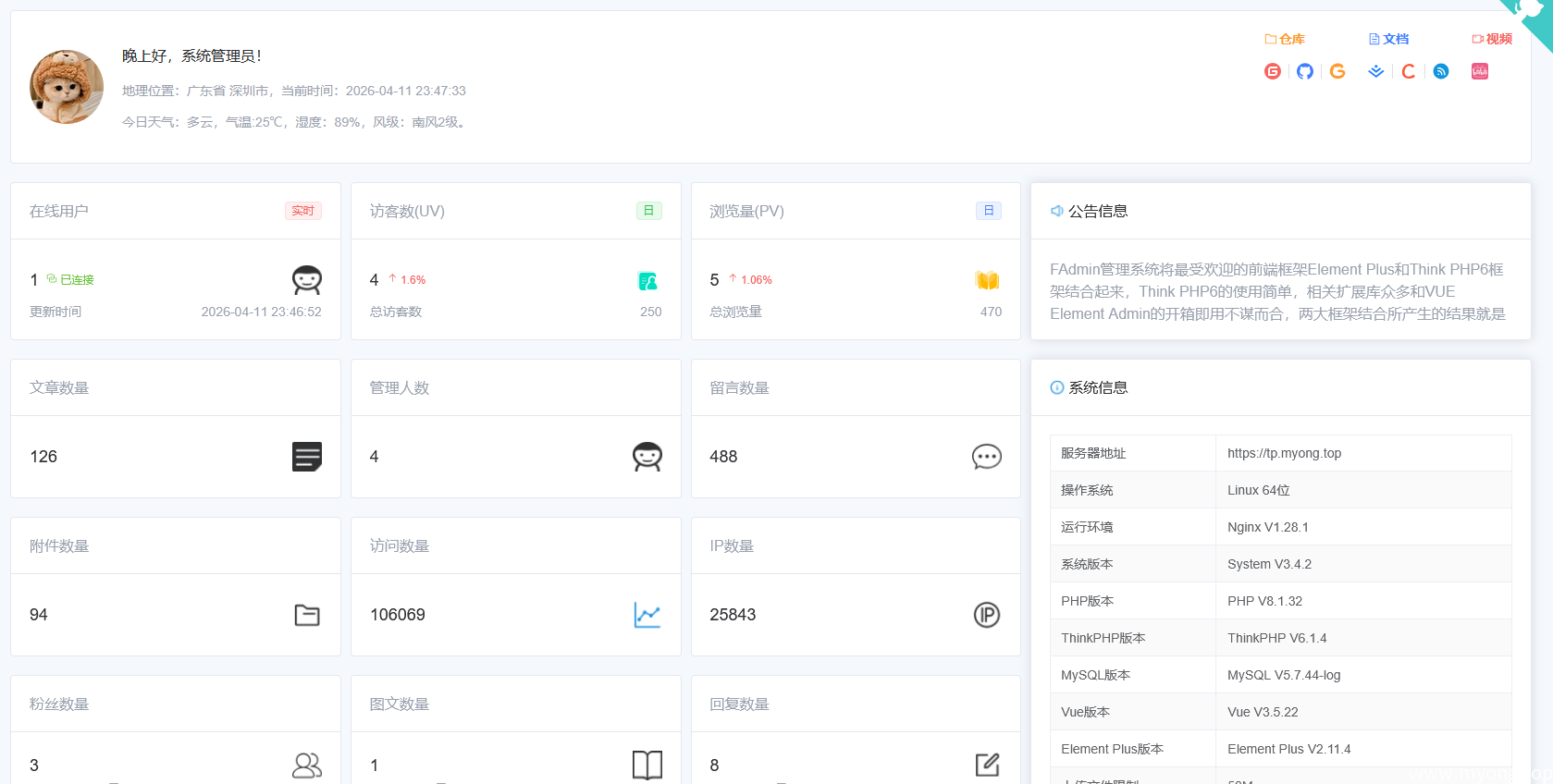The height and width of the screenshot is (784, 1553).
Task: Open the GitHub repository icon
Action: [x=1305, y=71]
